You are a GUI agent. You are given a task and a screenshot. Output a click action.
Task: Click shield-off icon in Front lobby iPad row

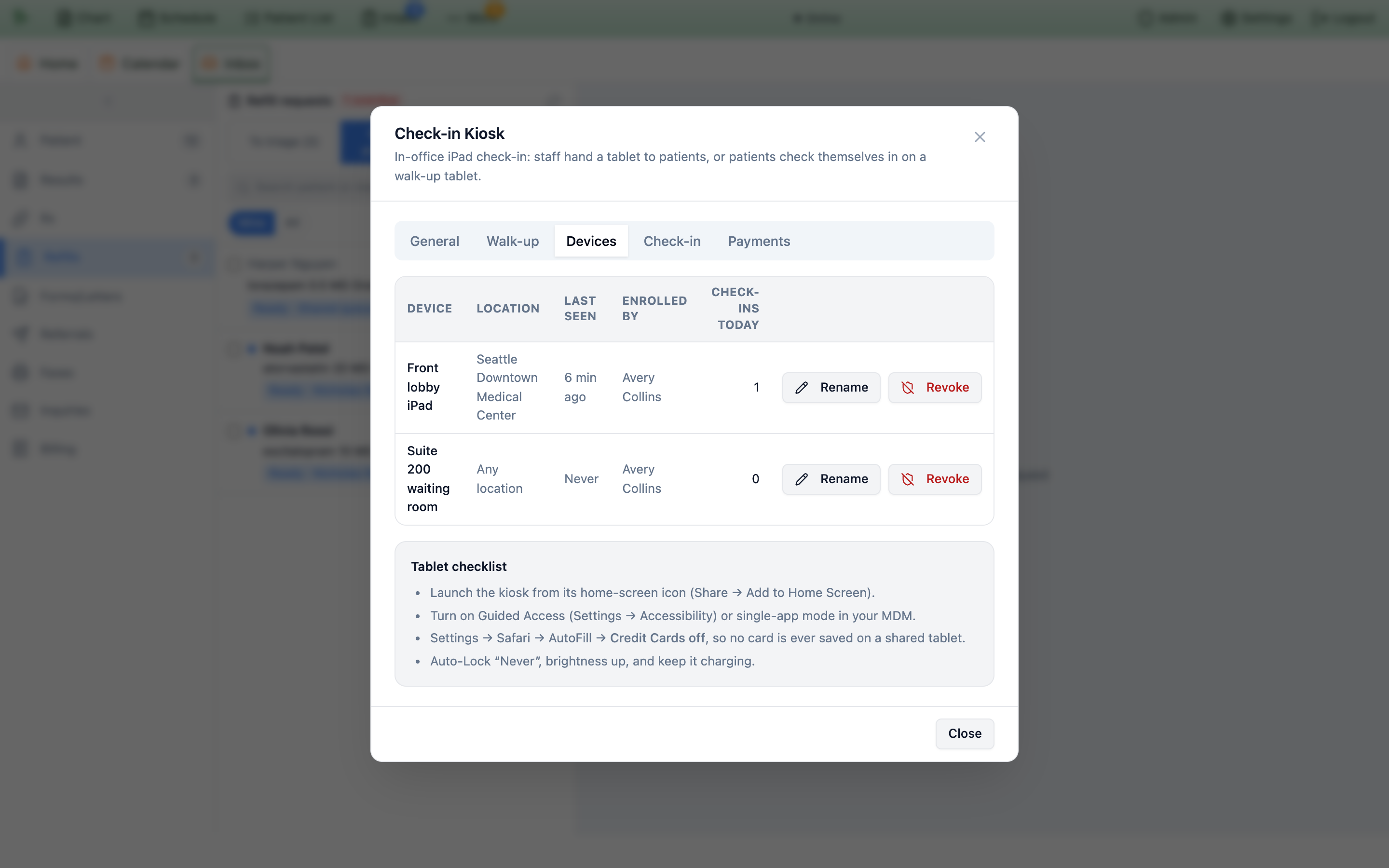point(908,388)
